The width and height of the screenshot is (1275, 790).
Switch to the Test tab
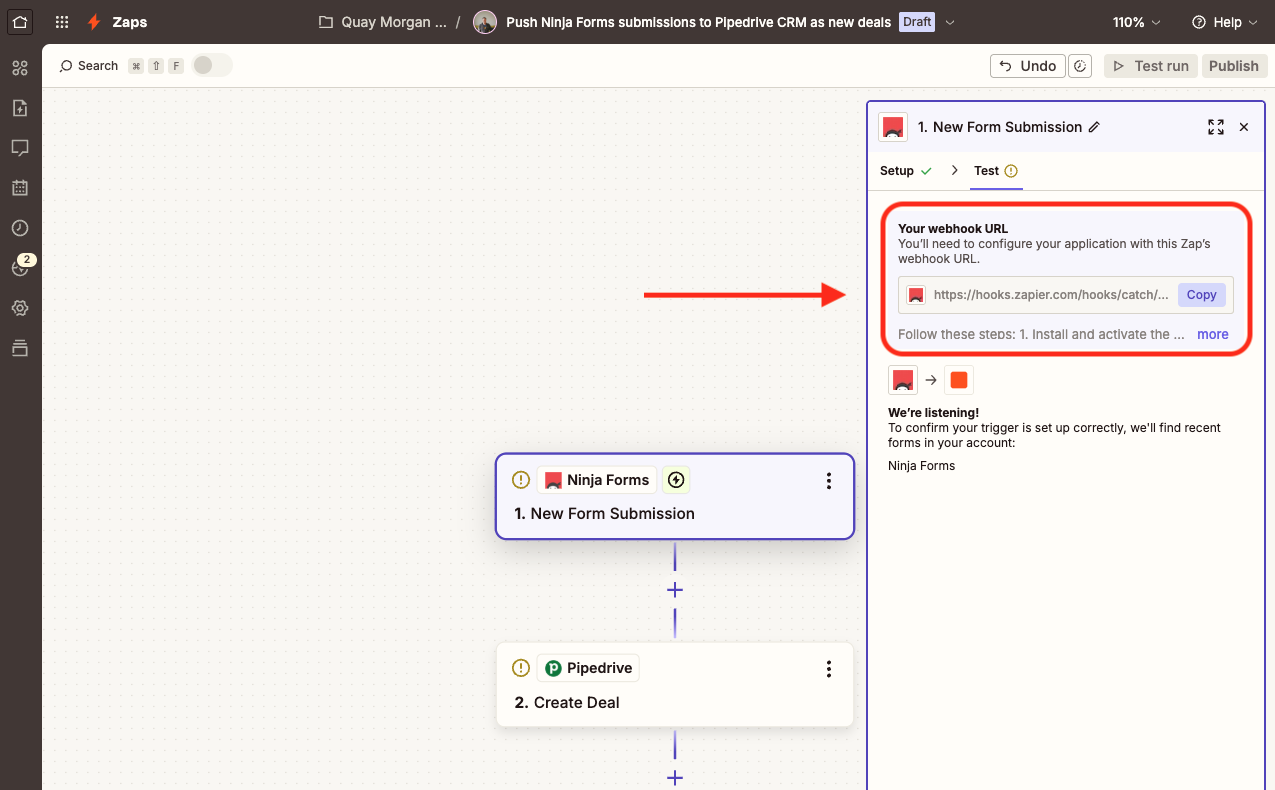pos(996,171)
